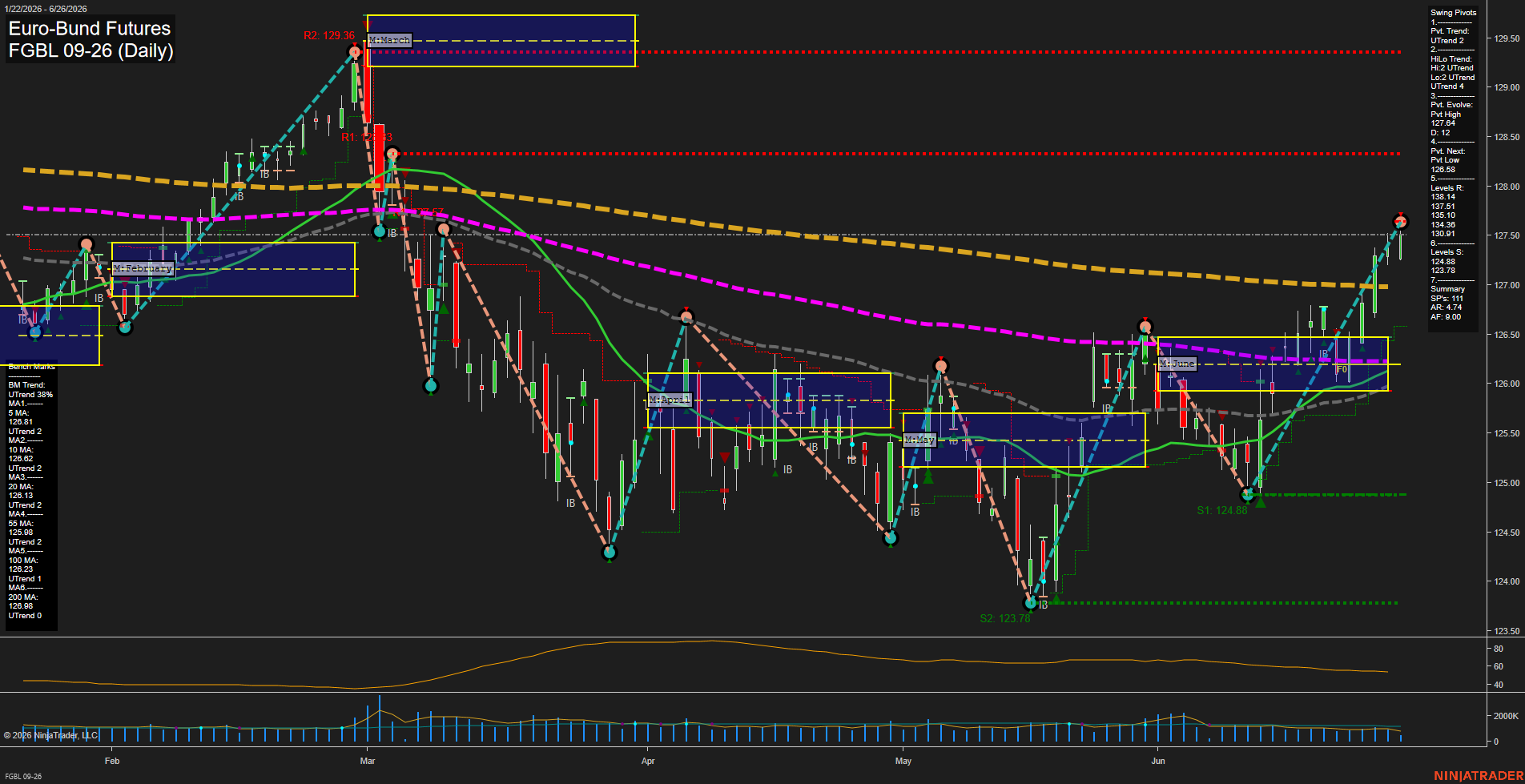Click the swing pivot circle beside R2: 129.36
This screenshot has width=1525, height=784.
point(355,53)
